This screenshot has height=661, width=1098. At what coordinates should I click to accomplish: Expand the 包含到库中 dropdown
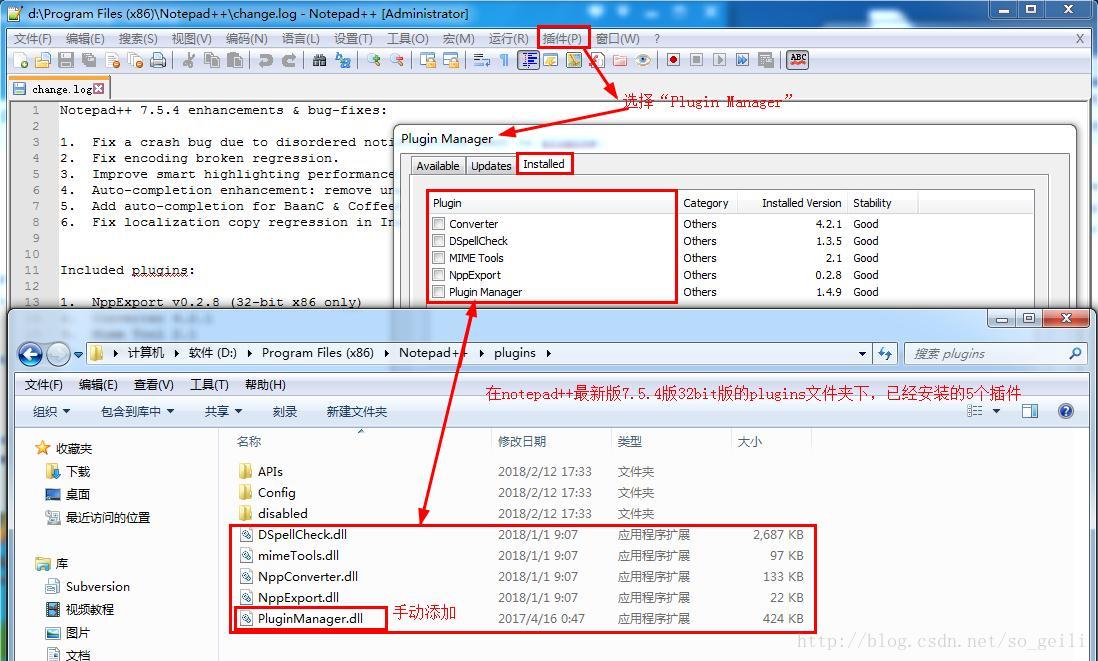pyautogui.click(x=137, y=411)
